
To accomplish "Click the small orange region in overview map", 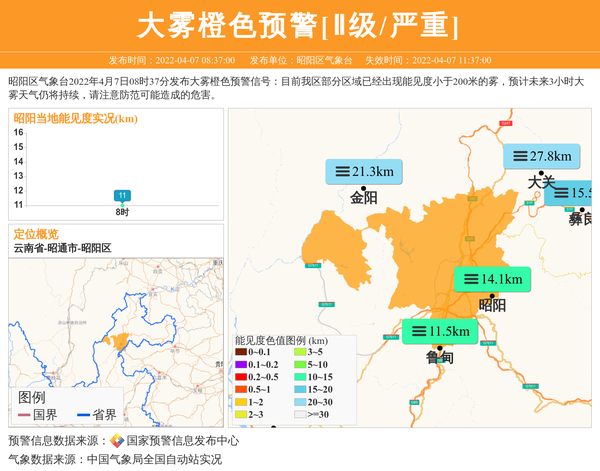I will 118,341.
